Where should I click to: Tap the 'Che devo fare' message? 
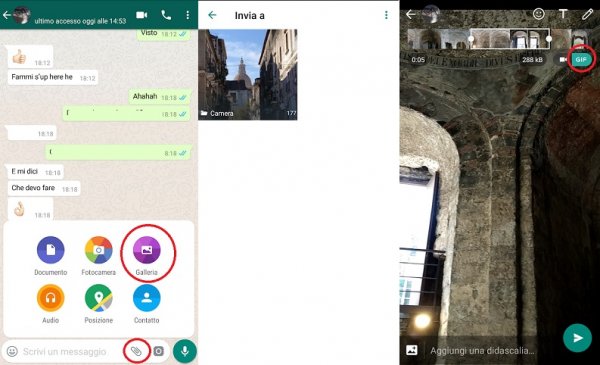44,188
